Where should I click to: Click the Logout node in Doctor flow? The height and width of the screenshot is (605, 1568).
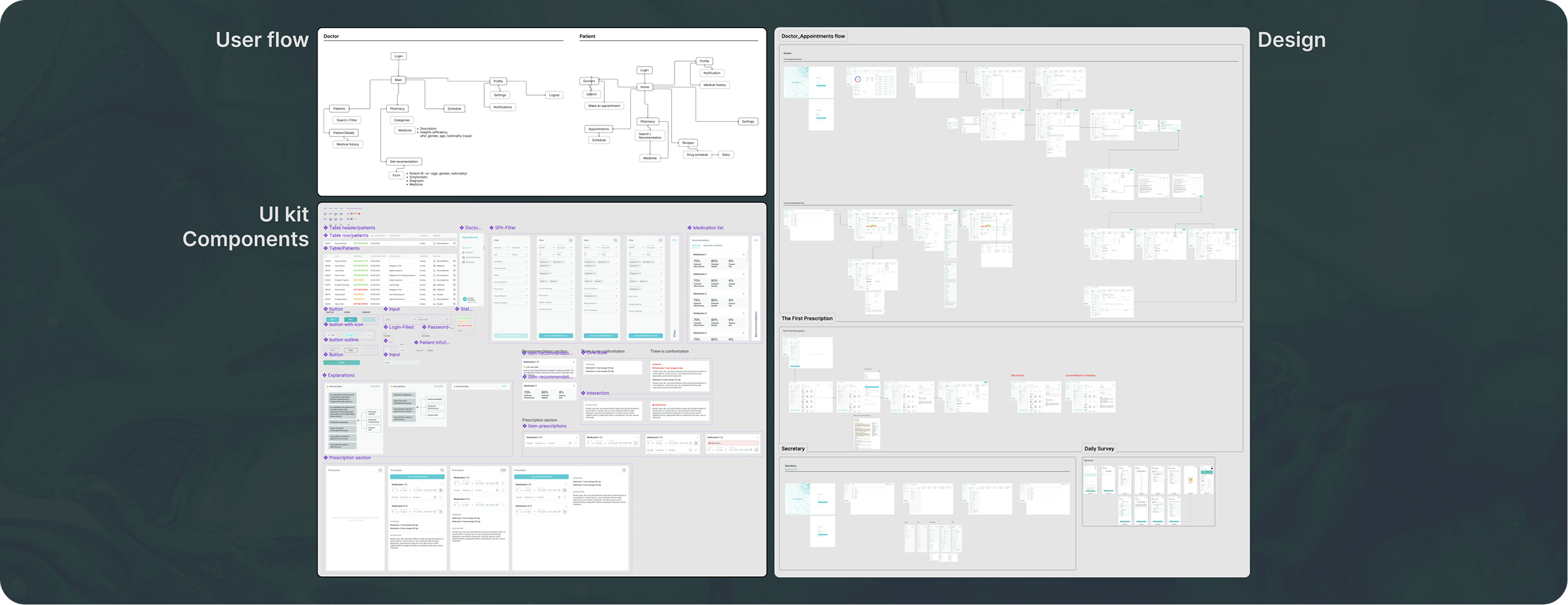(554, 95)
